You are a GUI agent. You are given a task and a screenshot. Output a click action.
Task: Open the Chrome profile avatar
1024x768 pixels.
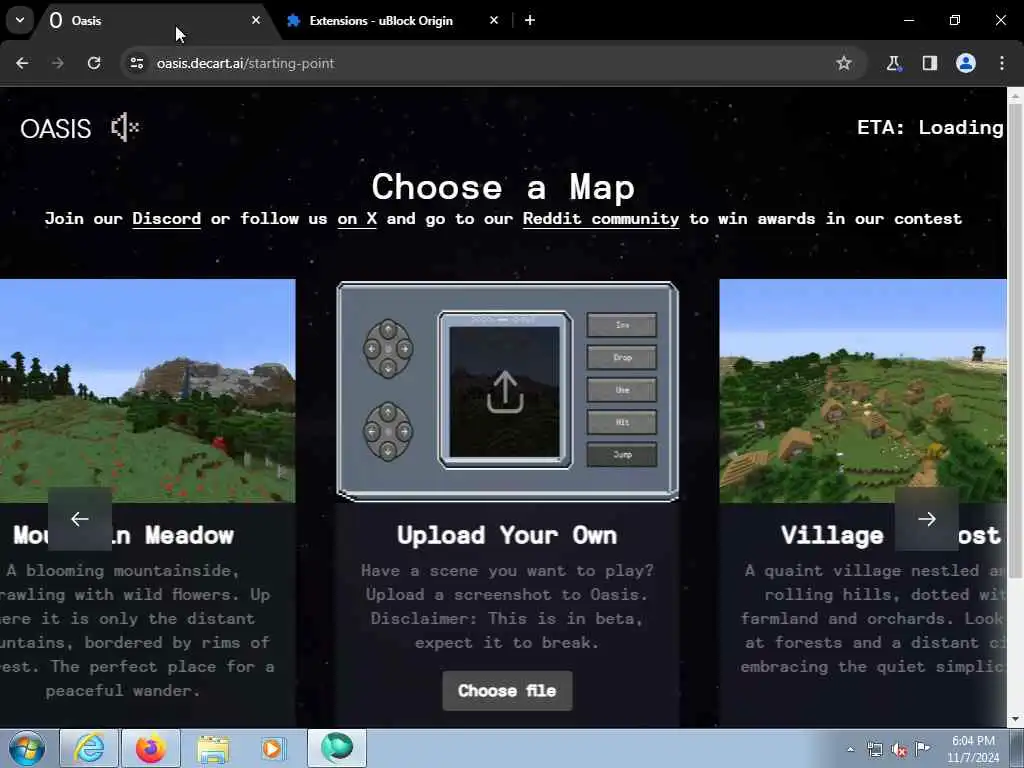966,63
